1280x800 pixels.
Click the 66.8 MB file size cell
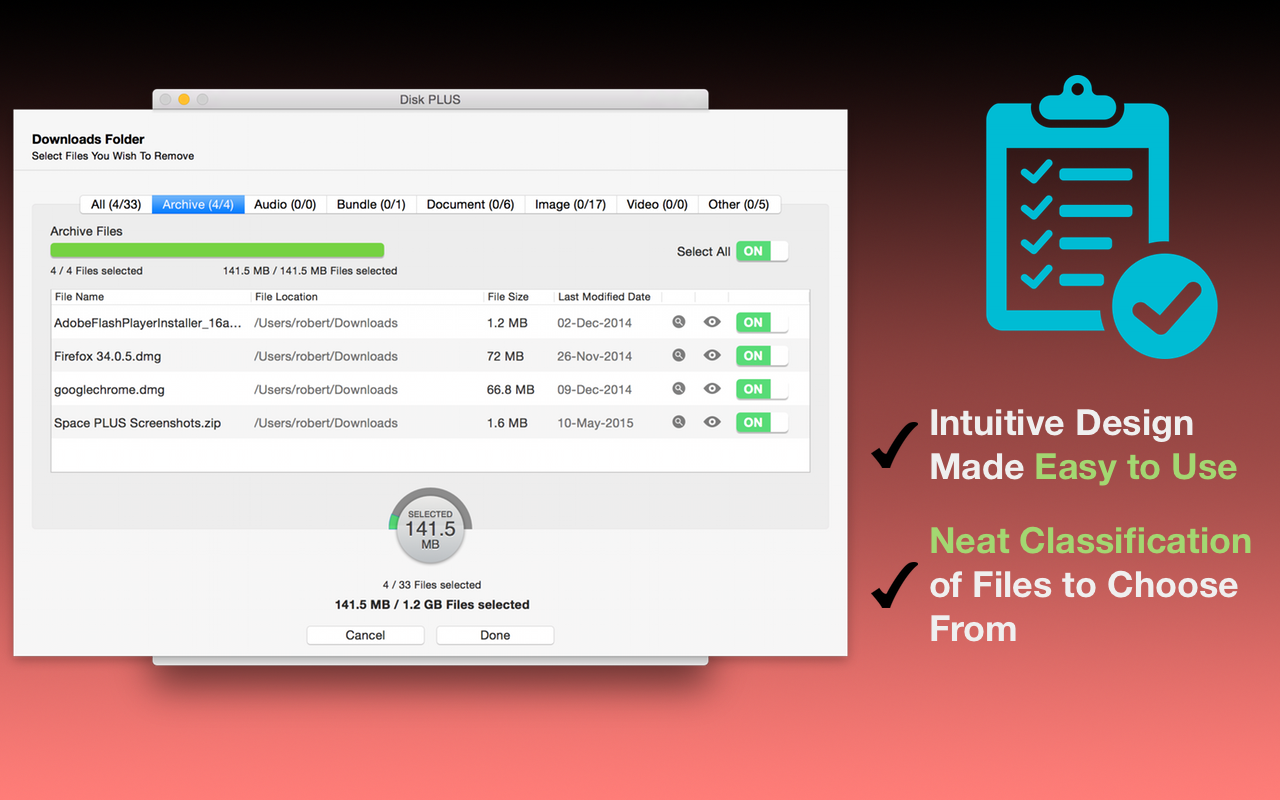coord(510,390)
